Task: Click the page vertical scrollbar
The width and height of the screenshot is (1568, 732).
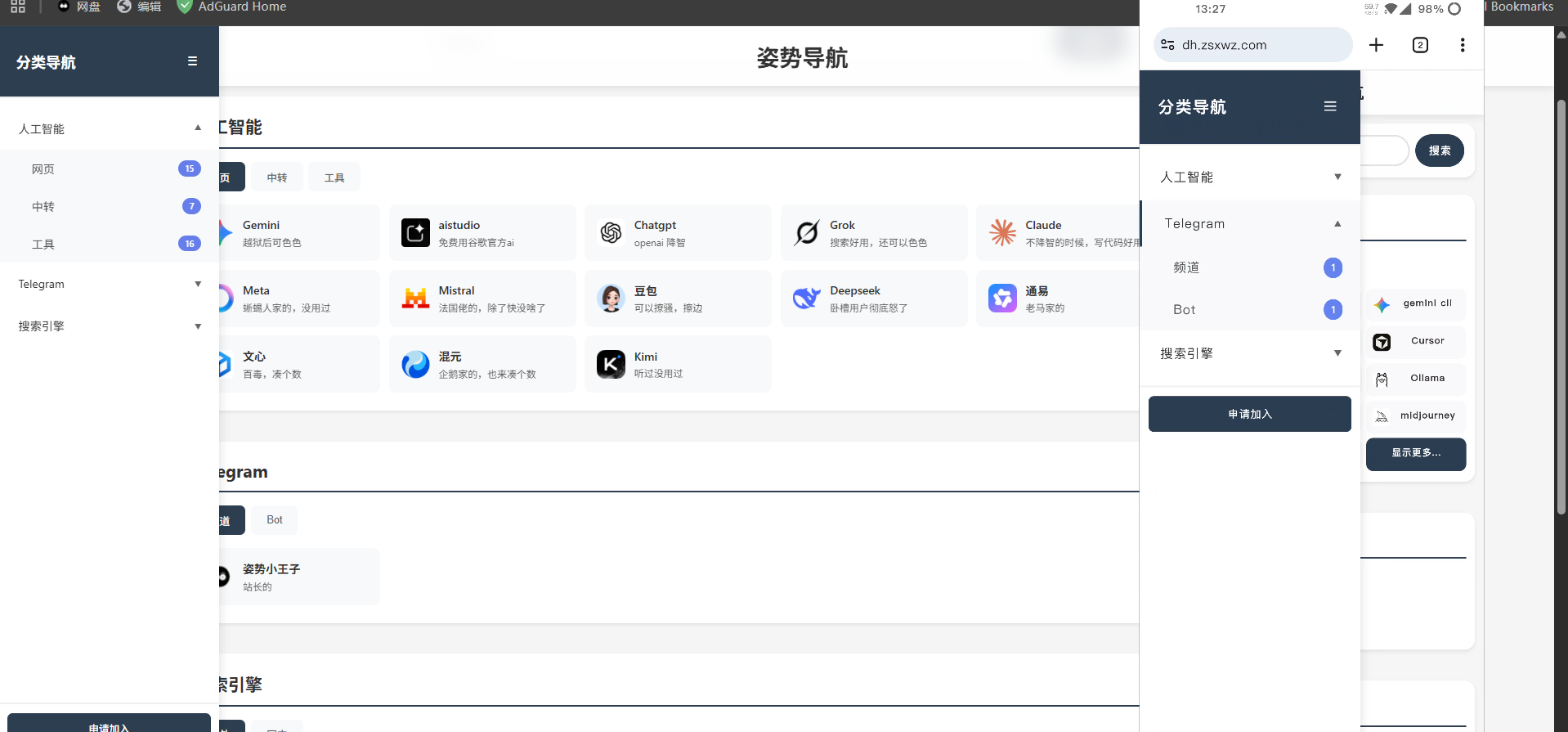Action: [1561, 307]
